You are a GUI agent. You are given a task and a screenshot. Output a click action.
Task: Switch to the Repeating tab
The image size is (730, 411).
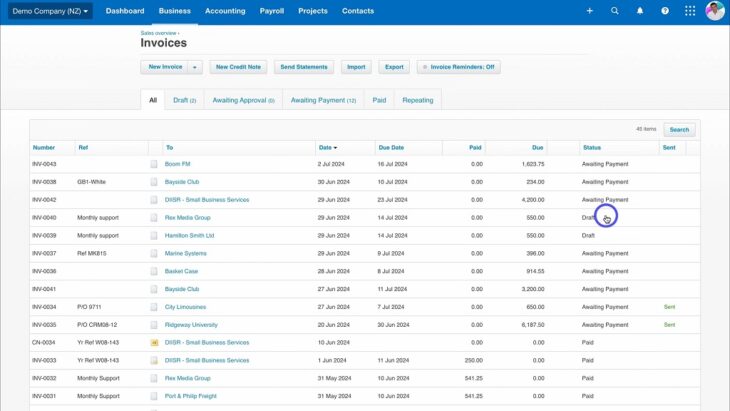point(418,100)
